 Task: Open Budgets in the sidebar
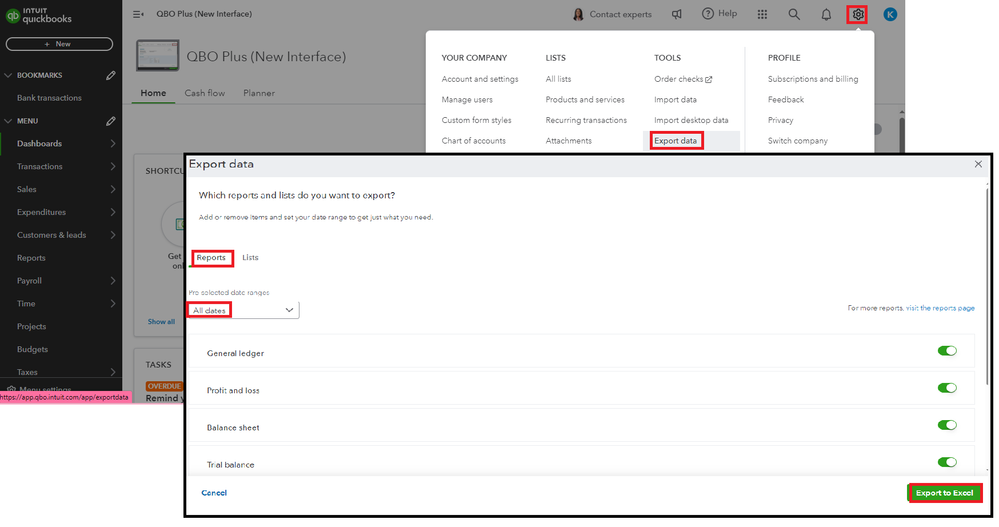click(32, 350)
